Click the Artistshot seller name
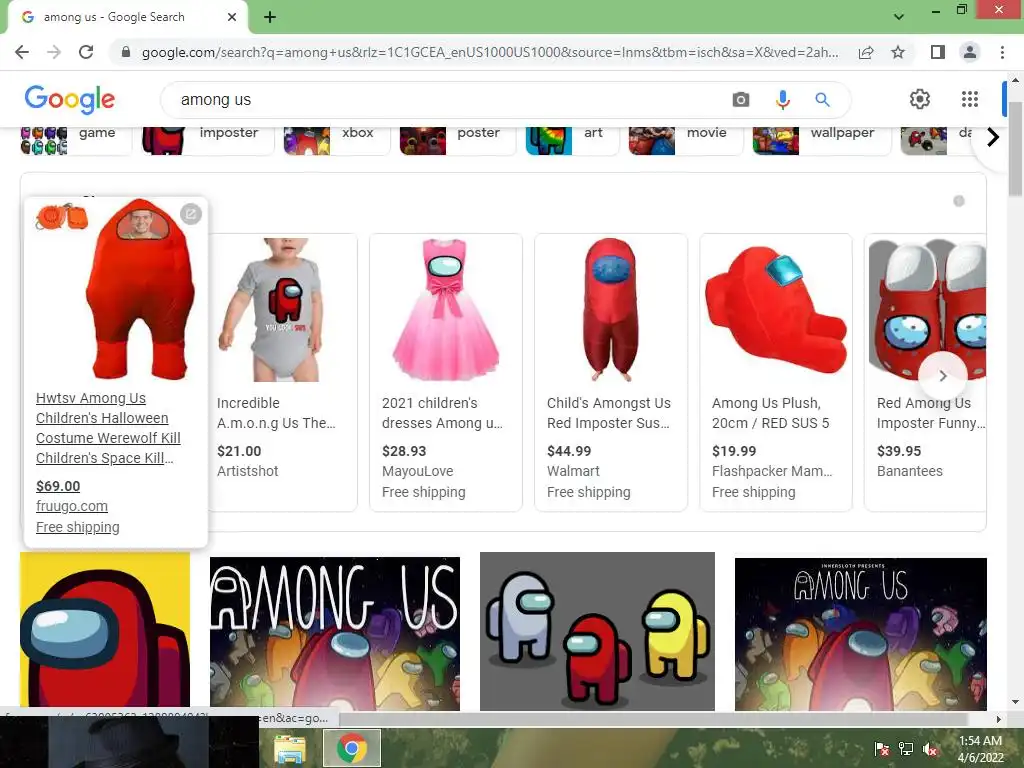This screenshot has height=768, width=1024. point(248,472)
